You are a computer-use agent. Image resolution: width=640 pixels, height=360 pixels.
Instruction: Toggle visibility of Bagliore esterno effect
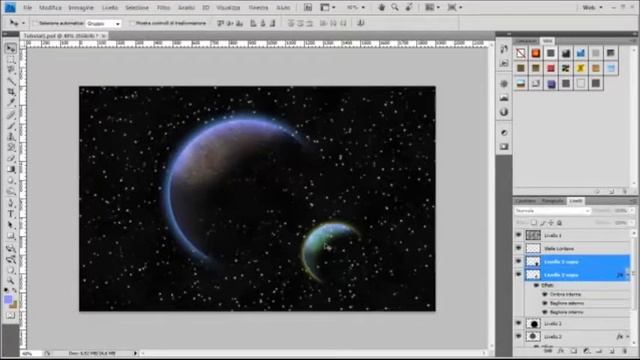(x=544, y=303)
